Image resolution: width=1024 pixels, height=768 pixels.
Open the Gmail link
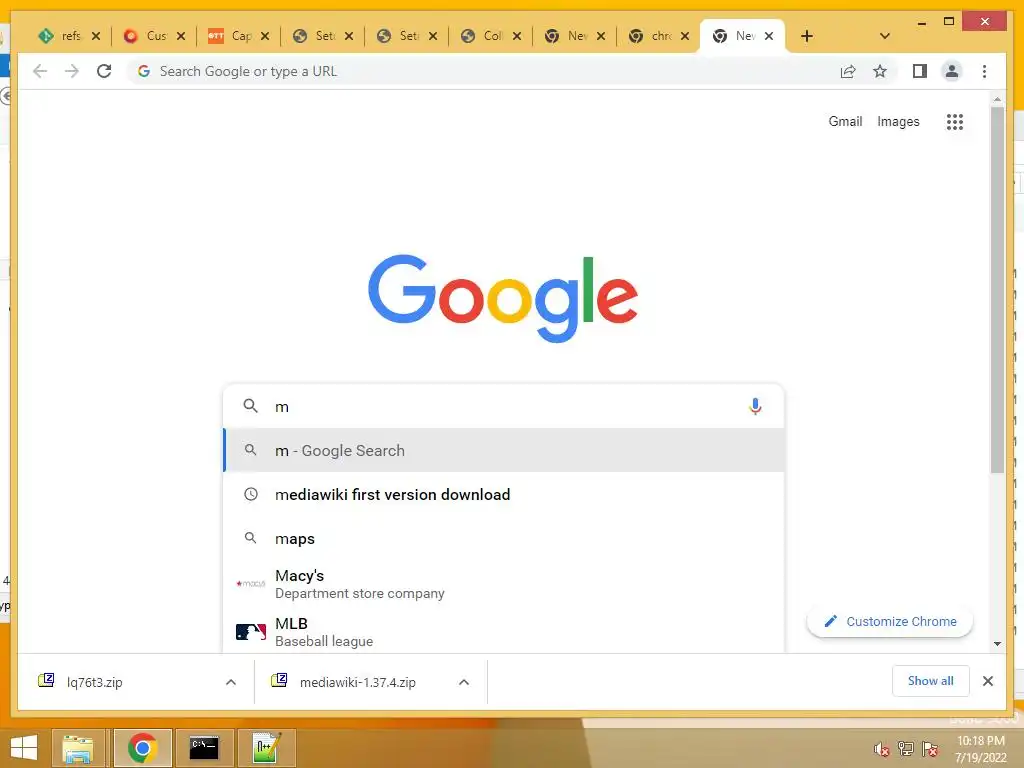pos(845,121)
